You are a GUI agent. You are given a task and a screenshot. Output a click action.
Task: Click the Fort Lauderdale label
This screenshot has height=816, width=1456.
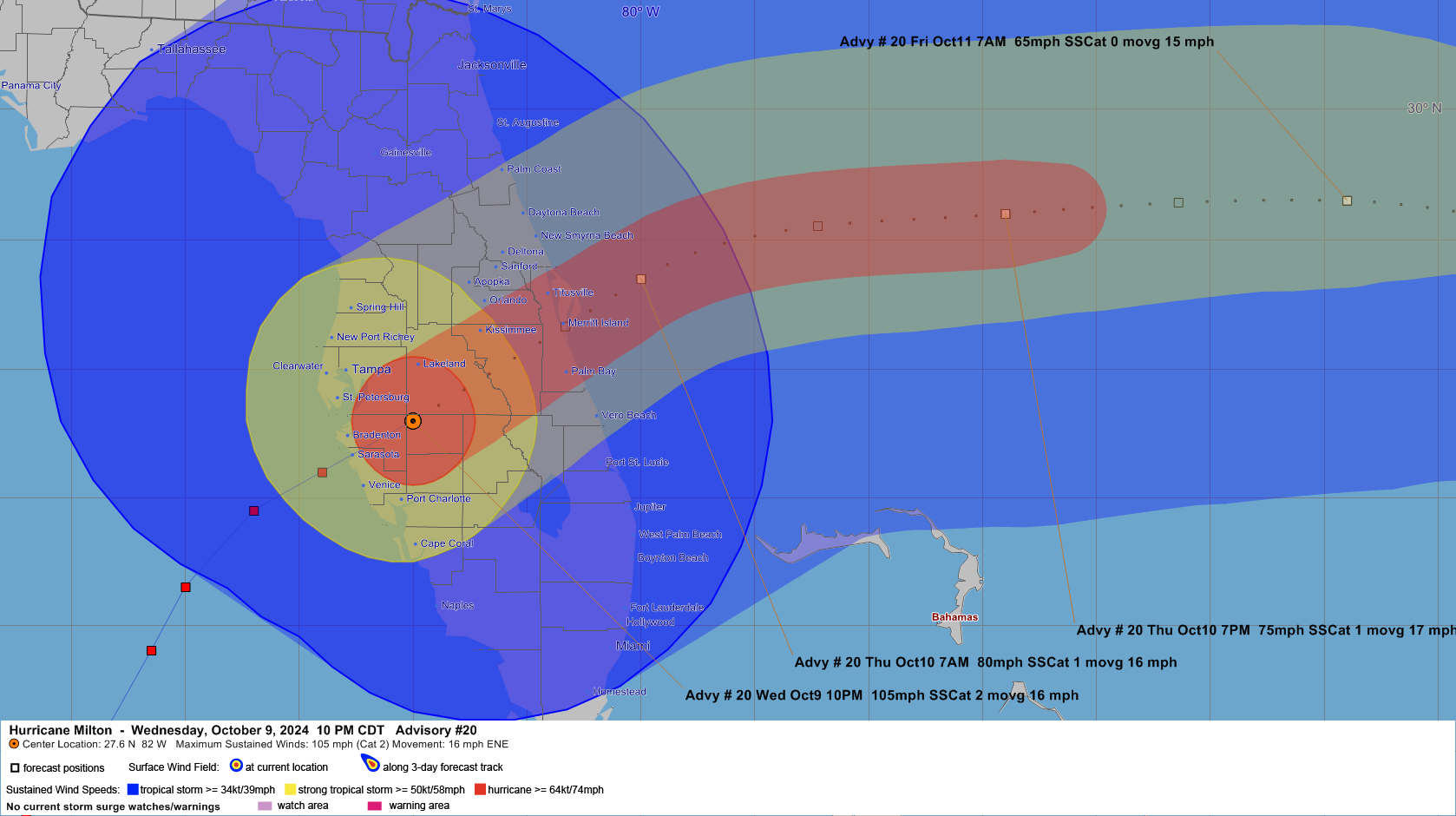667,608
